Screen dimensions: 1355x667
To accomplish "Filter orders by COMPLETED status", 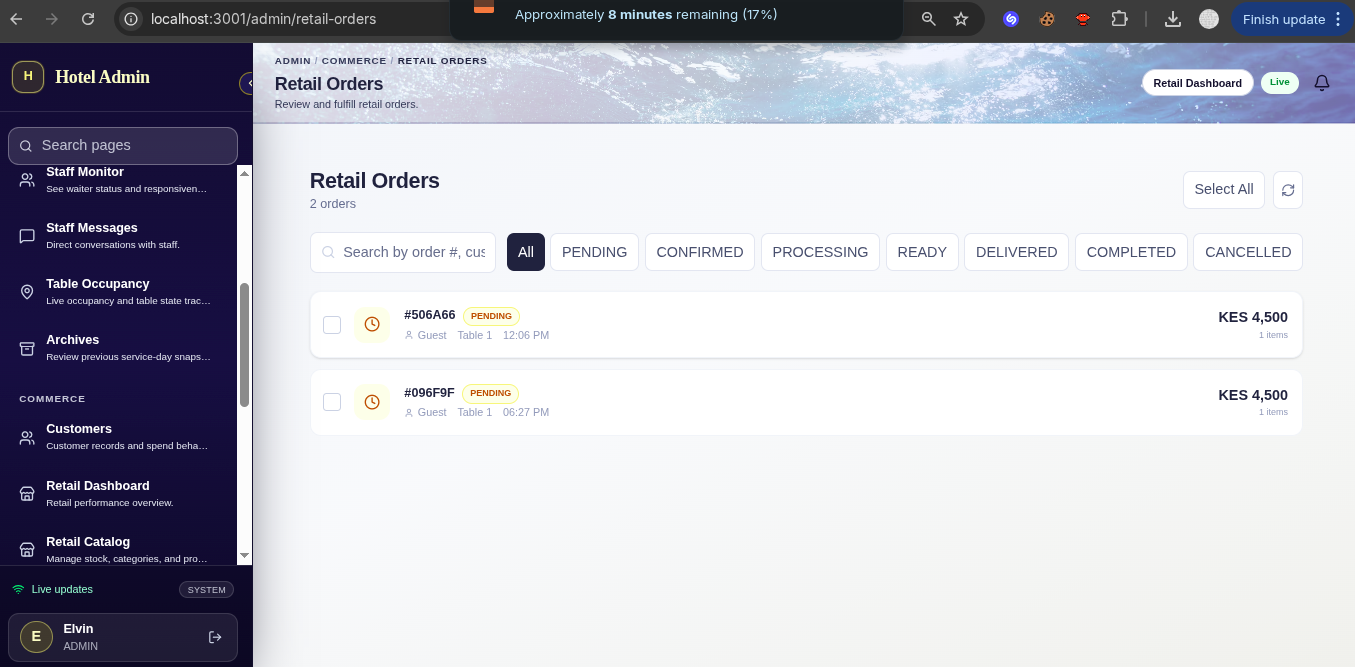I will [1131, 252].
